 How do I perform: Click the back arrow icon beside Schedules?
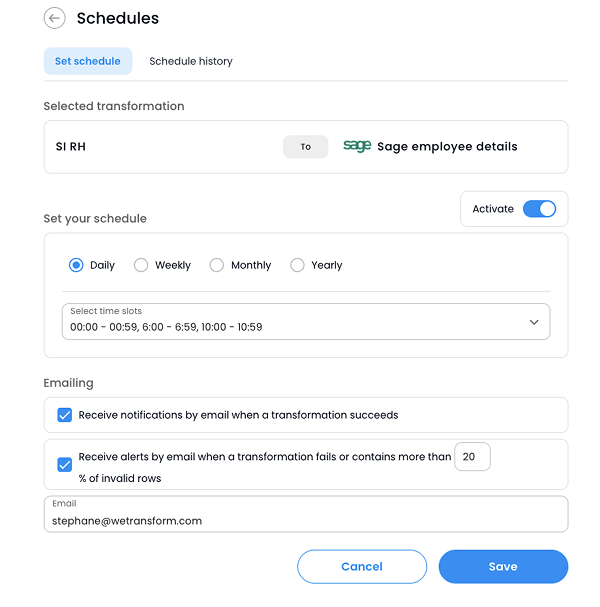(x=55, y=18)
